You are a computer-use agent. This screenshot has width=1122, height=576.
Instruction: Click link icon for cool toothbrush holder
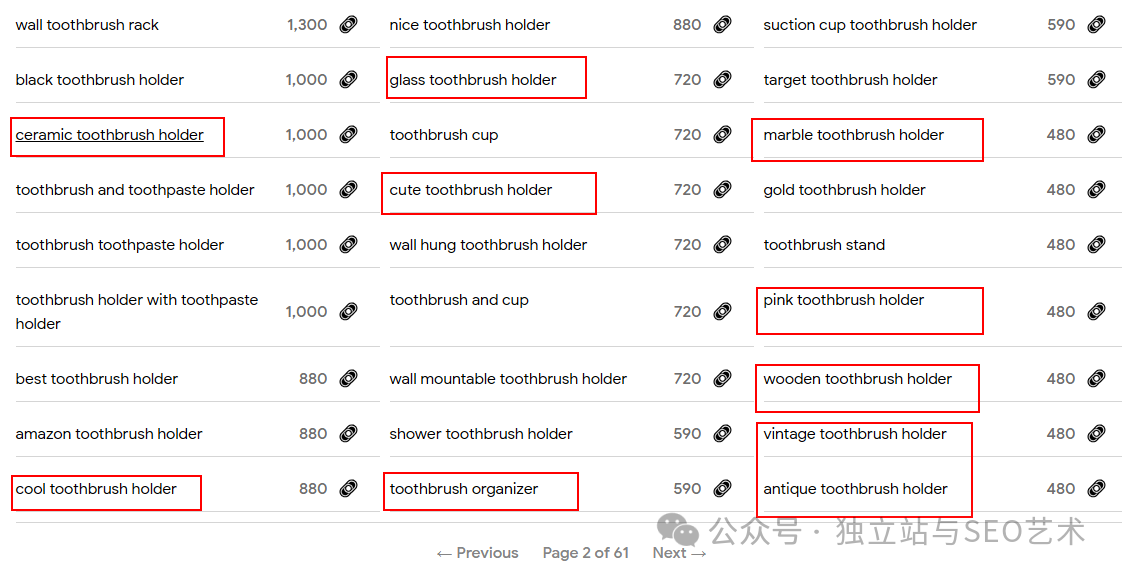348,489
